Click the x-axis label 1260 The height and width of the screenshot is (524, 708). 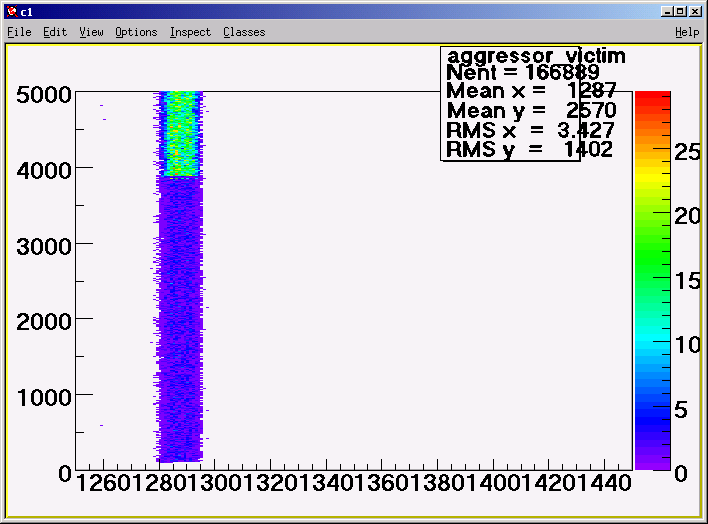coord(103,482)
